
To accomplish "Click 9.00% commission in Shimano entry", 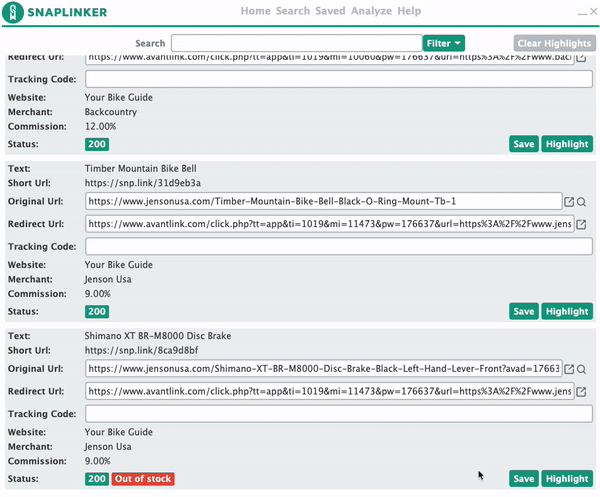I will pyautogui.click(x=98, y=461).
